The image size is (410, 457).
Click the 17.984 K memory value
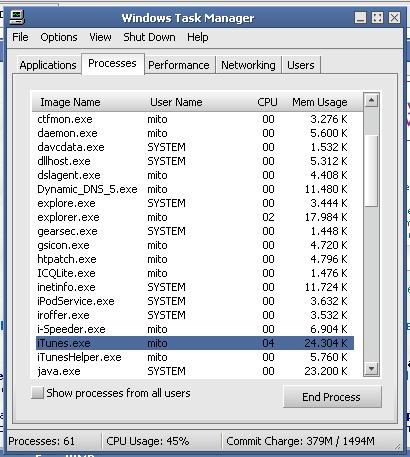point(326,217)
